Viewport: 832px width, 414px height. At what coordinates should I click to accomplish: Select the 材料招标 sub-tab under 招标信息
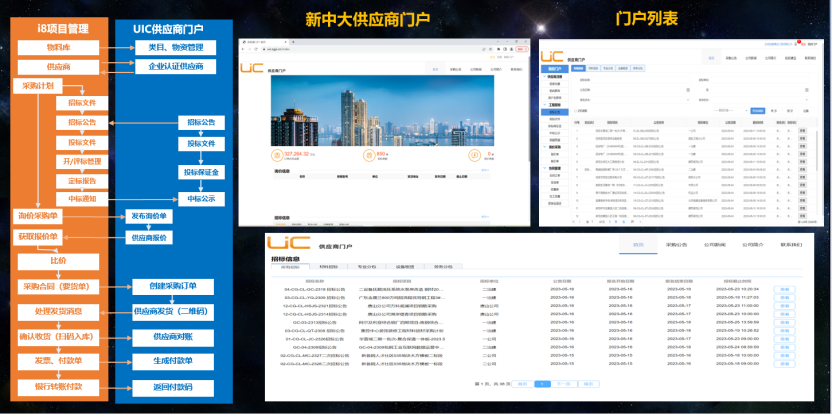click(x=327, y=267)
